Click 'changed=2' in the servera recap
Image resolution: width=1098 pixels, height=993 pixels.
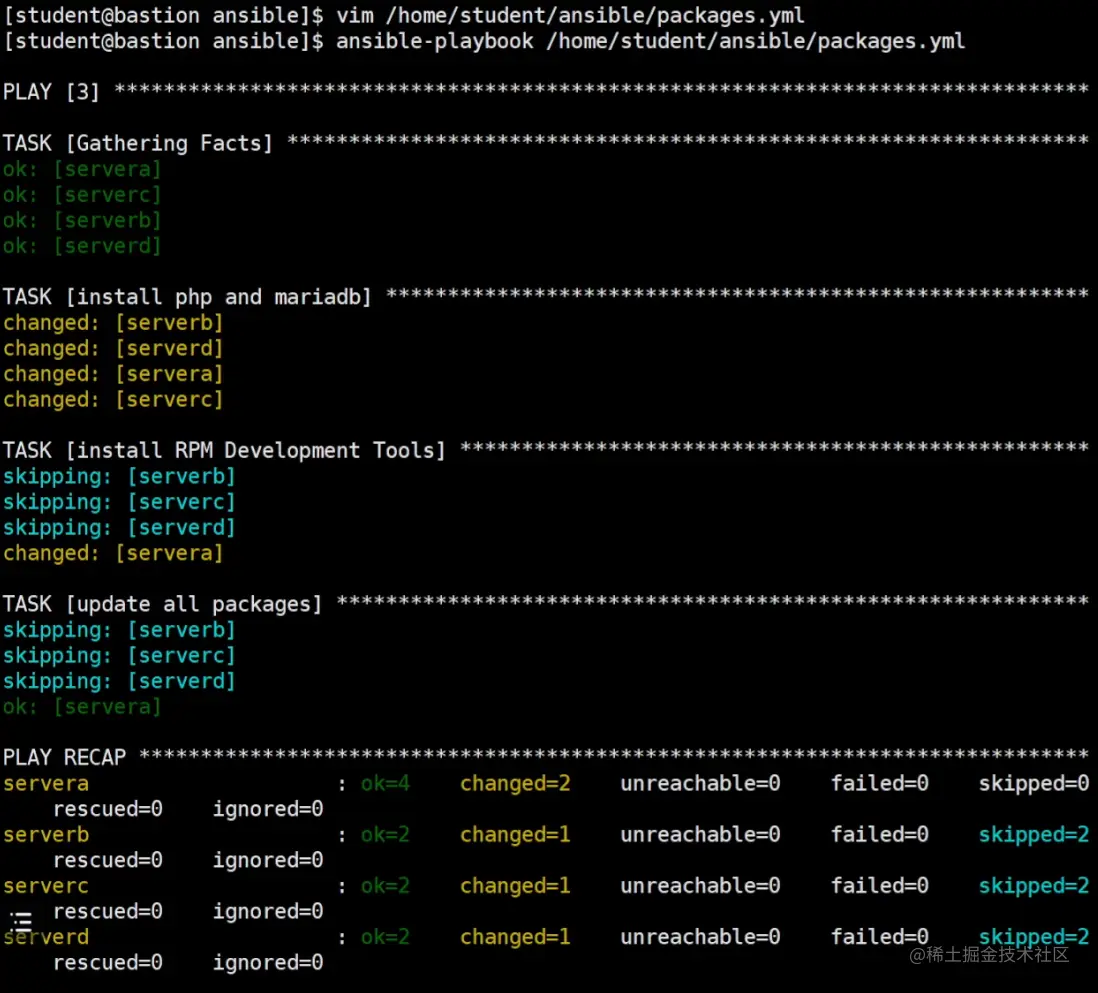click(515, 784)
